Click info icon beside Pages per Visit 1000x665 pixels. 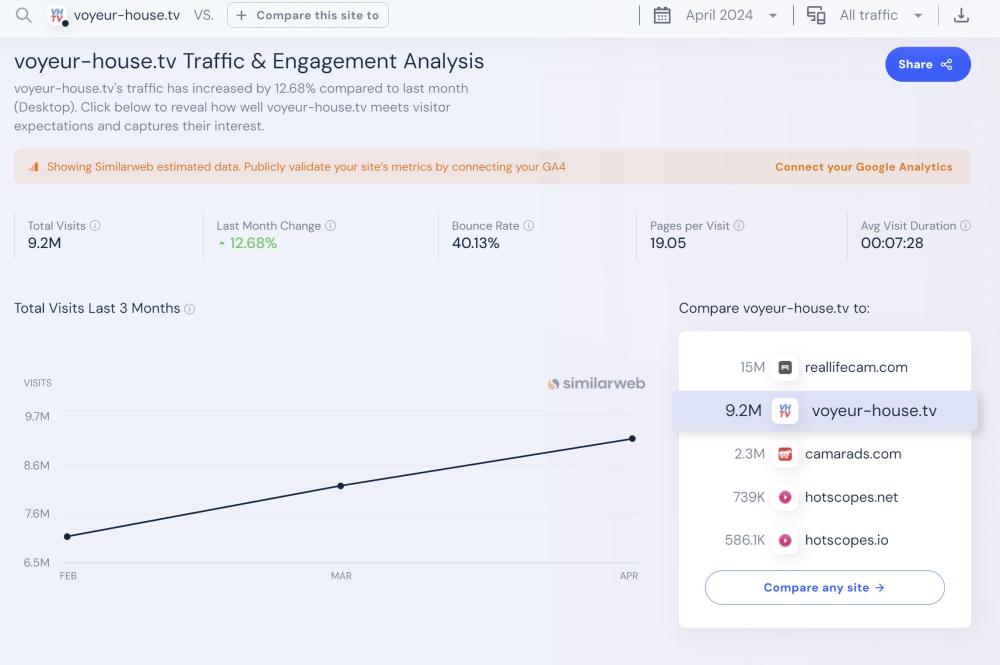(740, 226)
